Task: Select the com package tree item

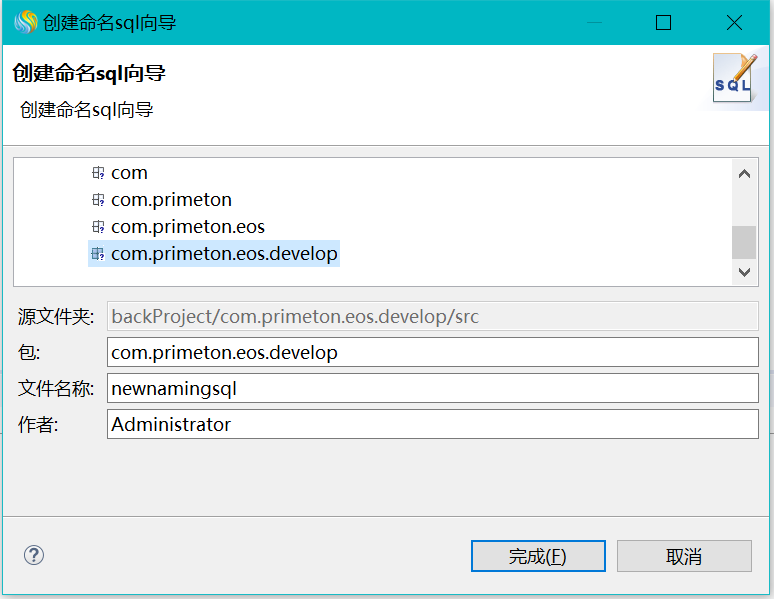Action: pos(129,173)
